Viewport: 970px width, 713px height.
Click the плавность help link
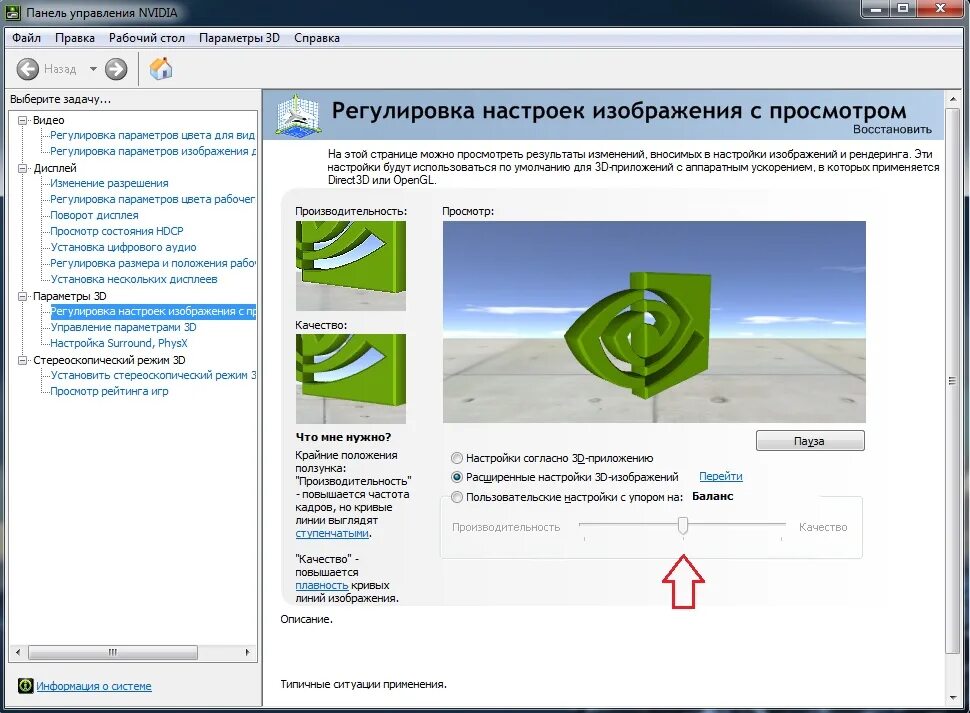tap(322, 585)
